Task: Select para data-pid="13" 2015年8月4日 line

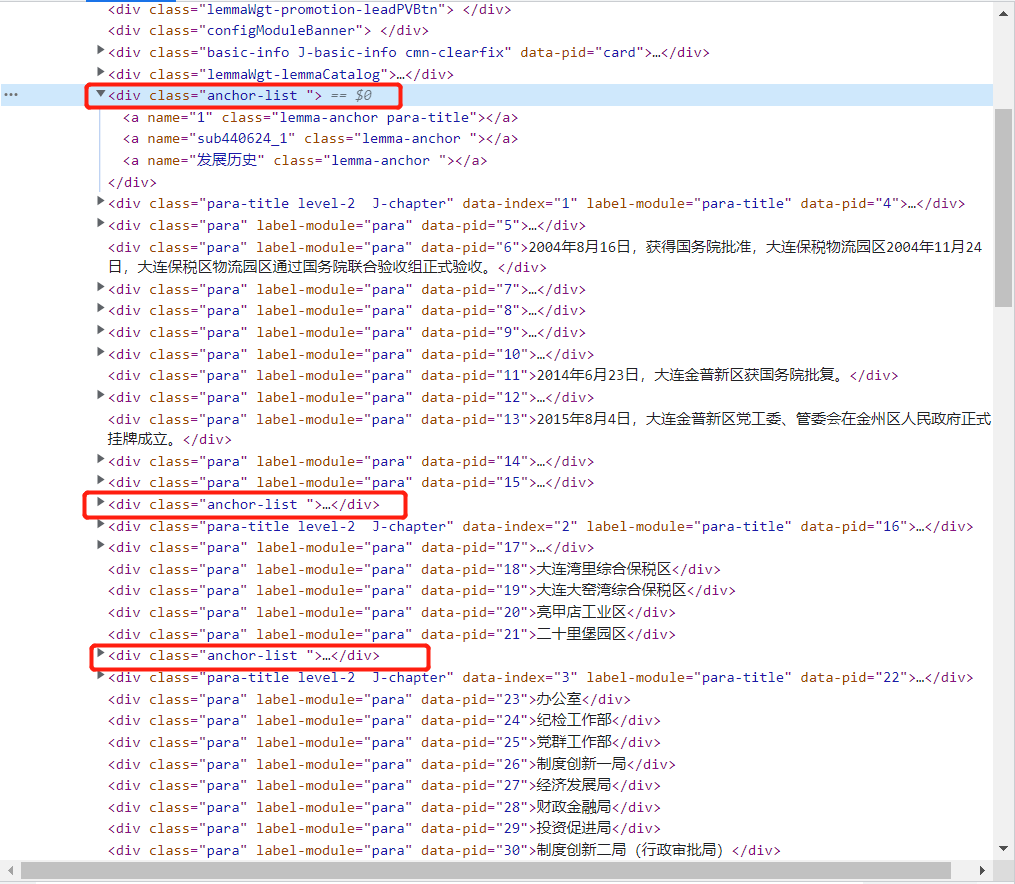Action: point(550,429)
